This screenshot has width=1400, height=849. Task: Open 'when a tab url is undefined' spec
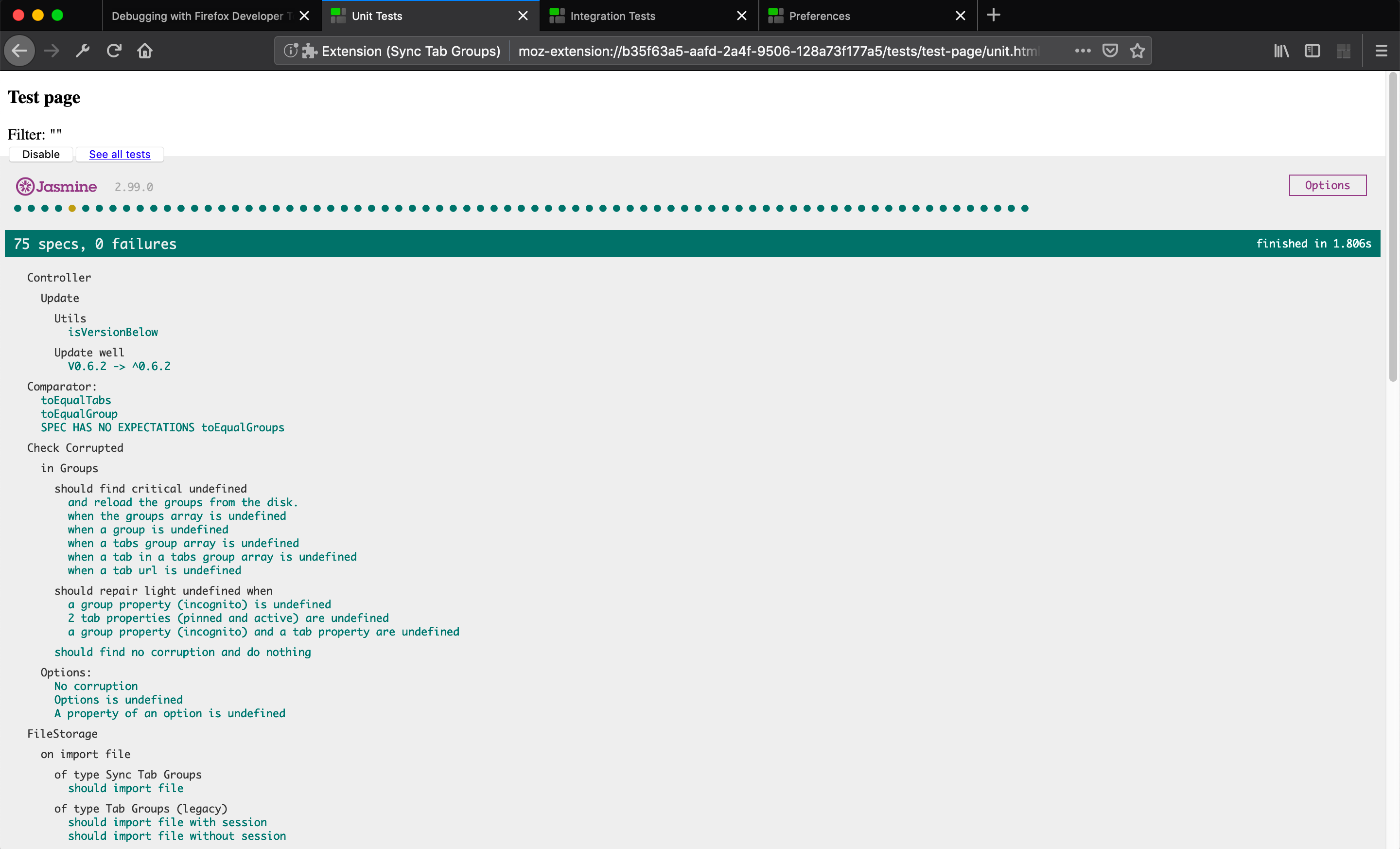pos(155,571)
